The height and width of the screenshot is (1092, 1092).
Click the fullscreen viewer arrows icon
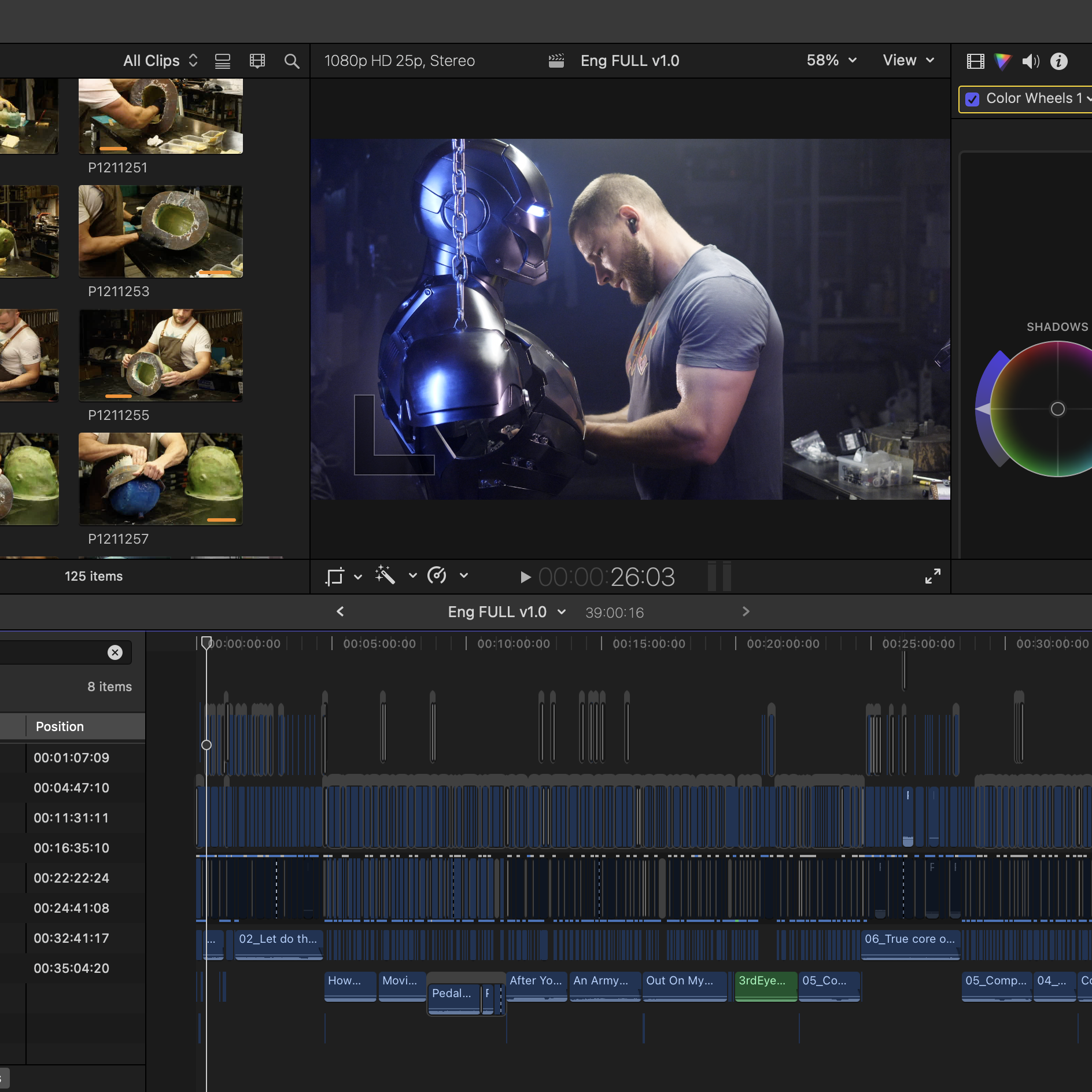(x=932, y=576)
